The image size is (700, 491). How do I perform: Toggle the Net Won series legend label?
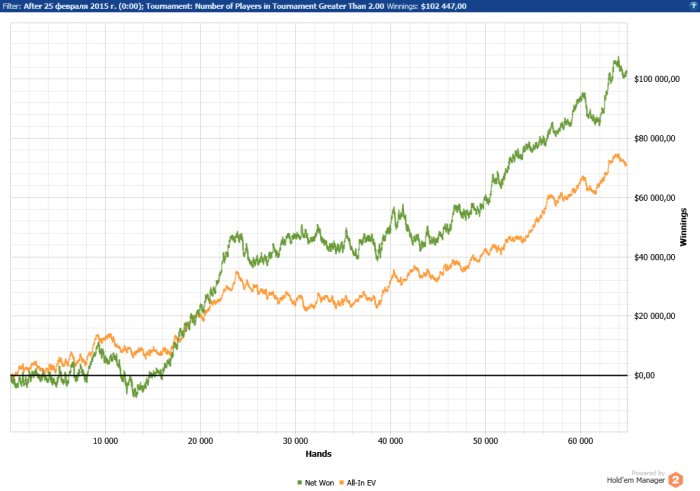(321, 482)
